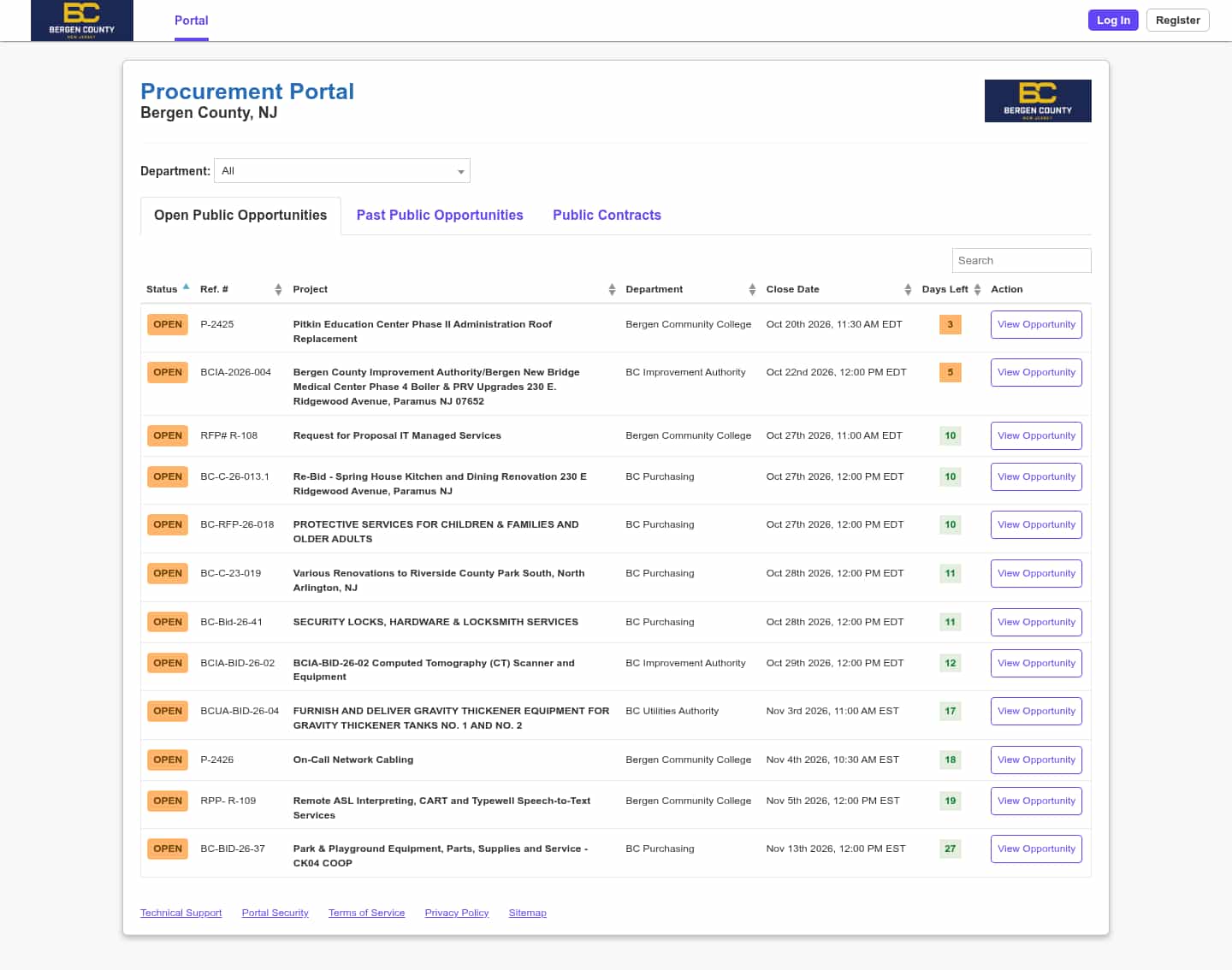Sort by Department column arrows

pyautogui.click(x=752, y=290)
